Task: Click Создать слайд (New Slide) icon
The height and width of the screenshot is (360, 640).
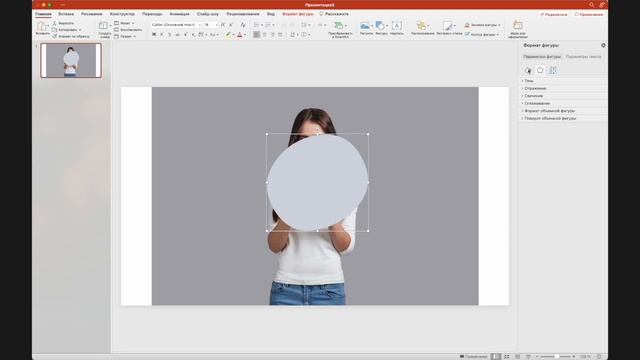Action: click(x=103, y=26)
